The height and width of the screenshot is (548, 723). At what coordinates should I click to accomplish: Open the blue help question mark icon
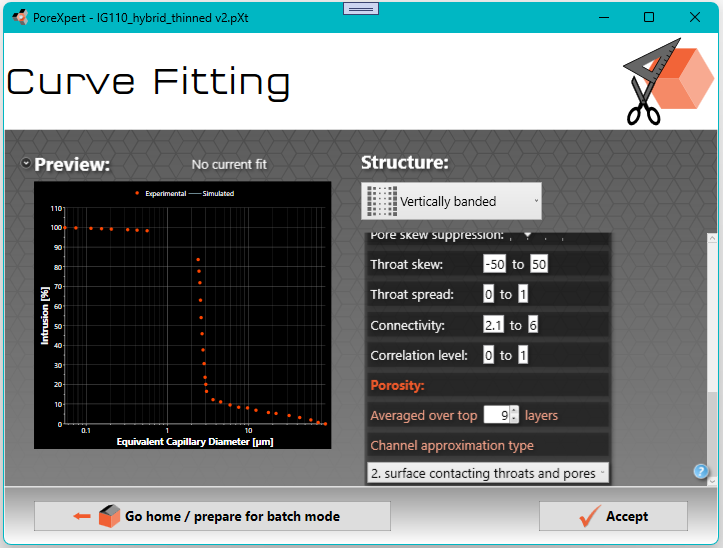[x=701, y=472]
